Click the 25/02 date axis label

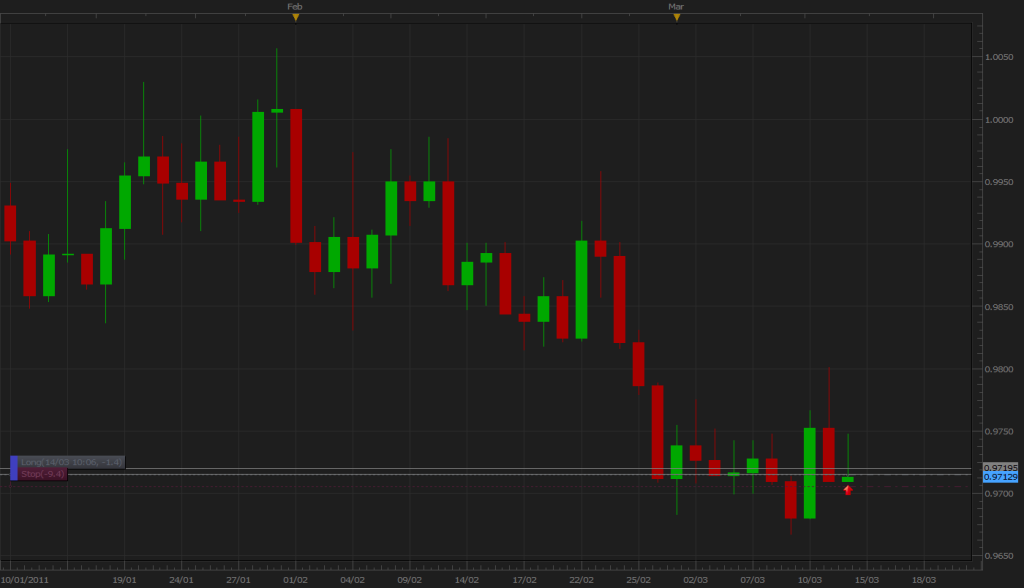[x=639, y=580]
